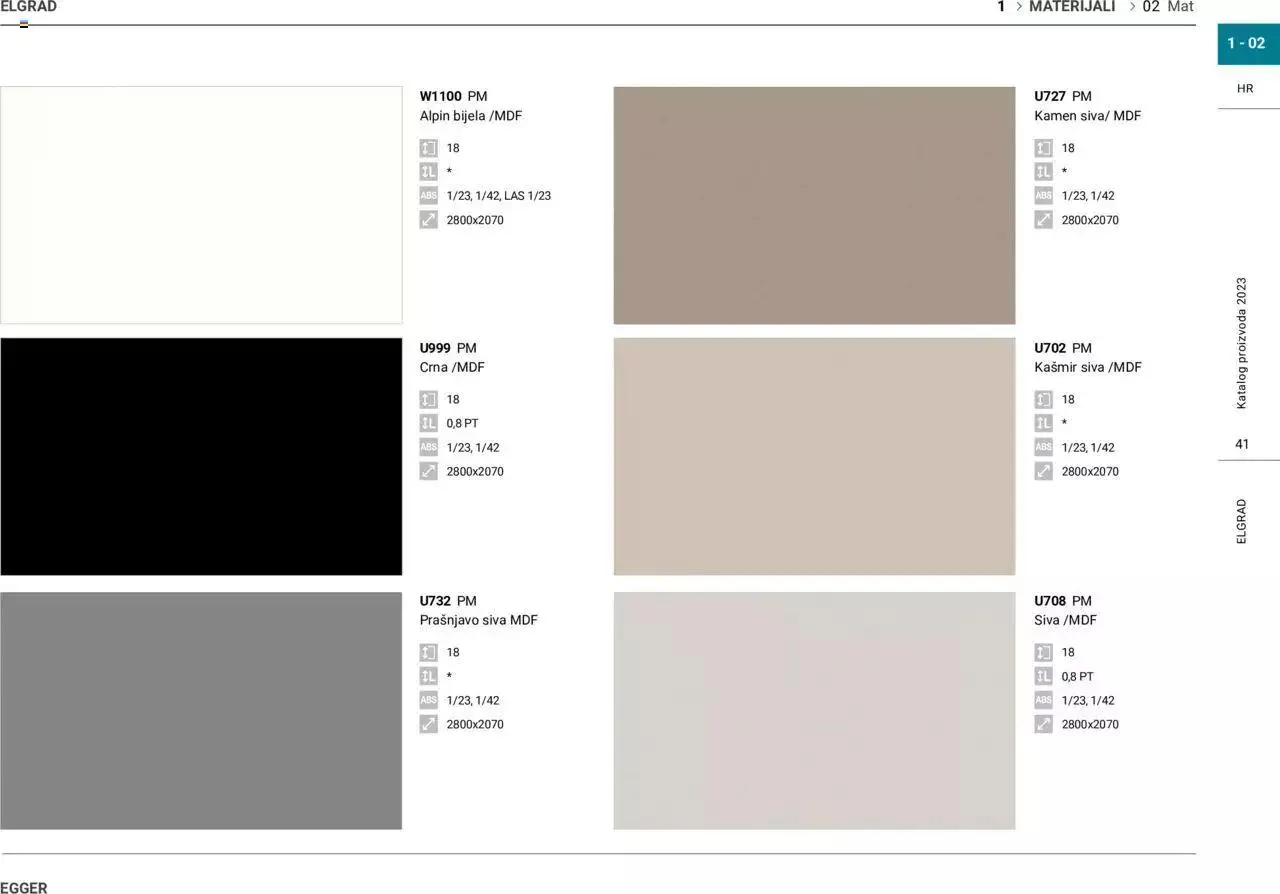Click the ELGRAD brand name heading
This screenshot has width=1280, height=894.
click(x=29, y=6)
